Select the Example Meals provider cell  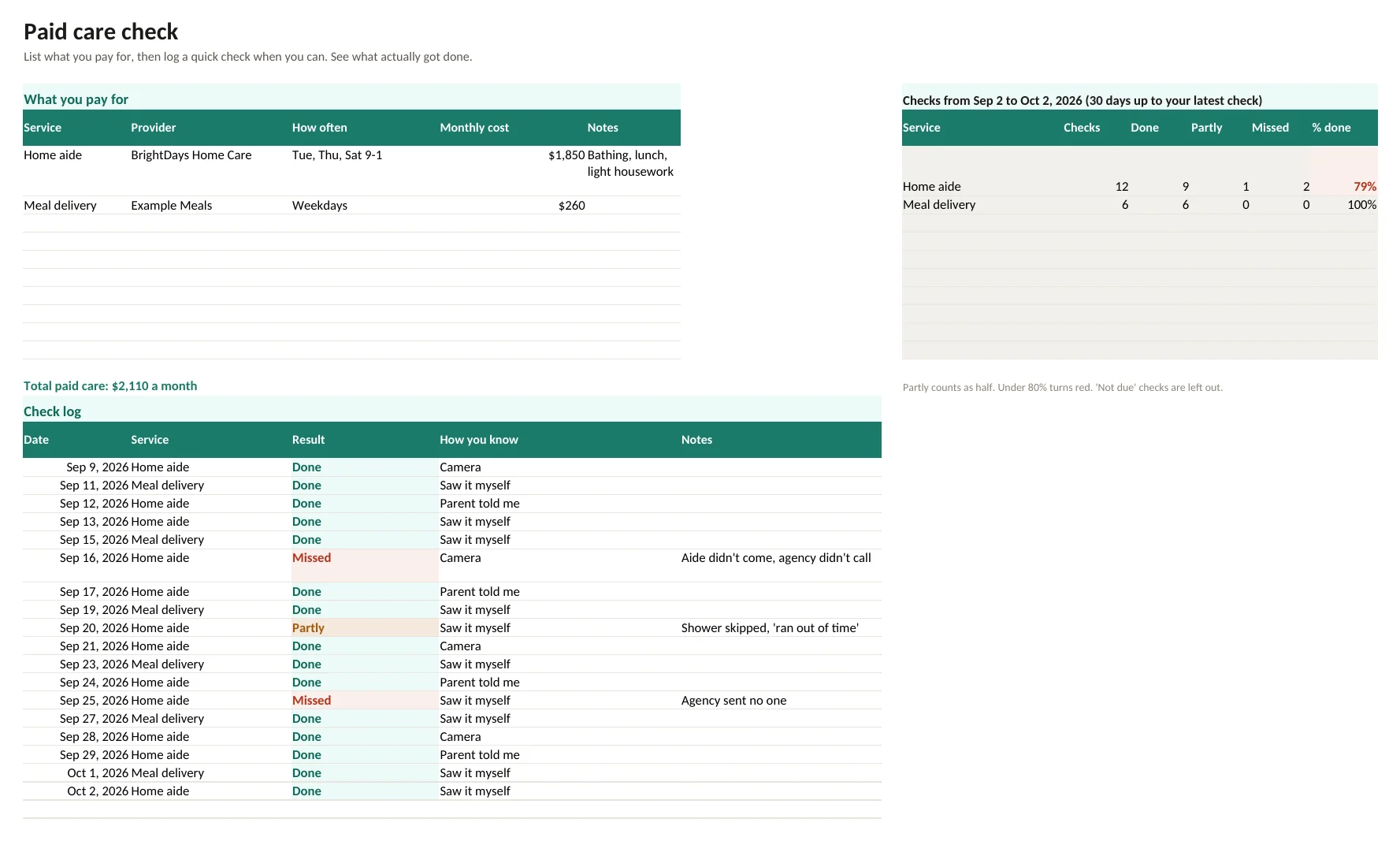[x=172, y=206]
